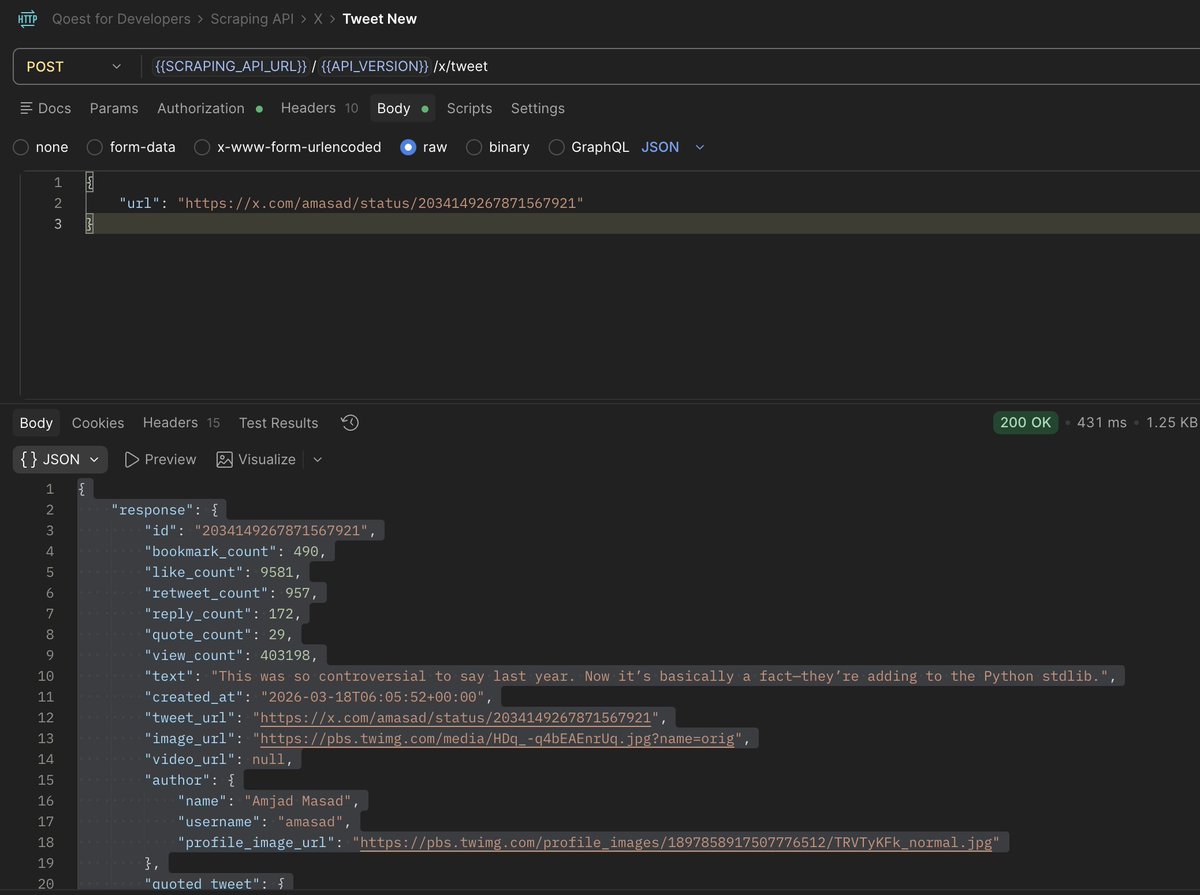Select the binary body option
1200x895 pixels.
pyautogui.click(x=497, y=147)
